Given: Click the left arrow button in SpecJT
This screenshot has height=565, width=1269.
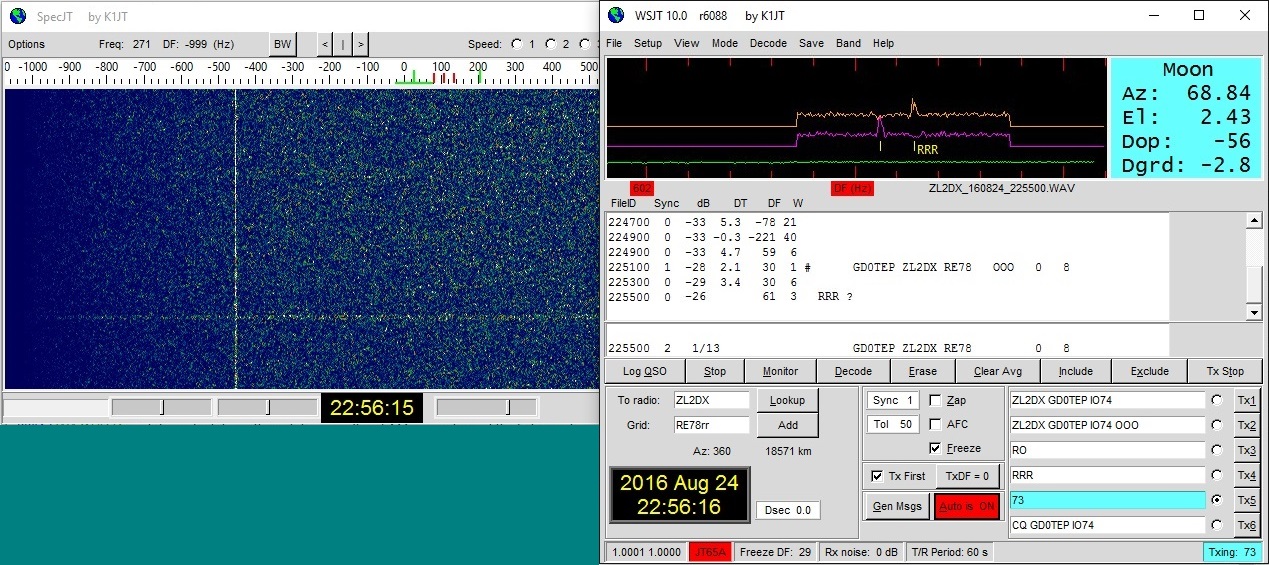Looking at the screenshot, I should pyautogui.click(x=324, y=44).
